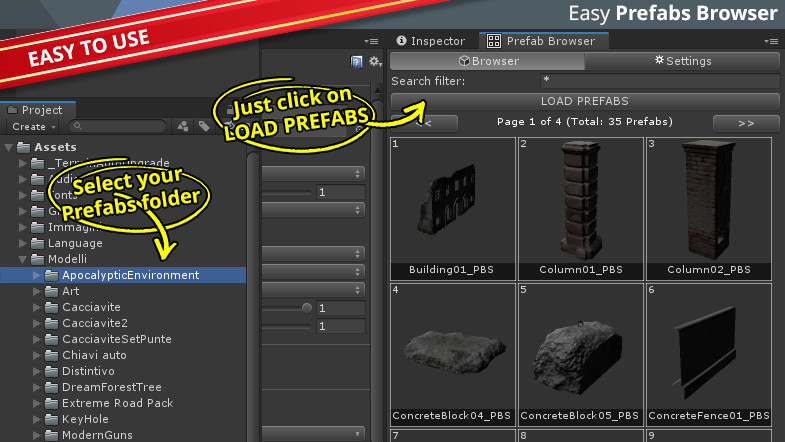
Task: Switch to the Inspector tab
Action: 431,41
